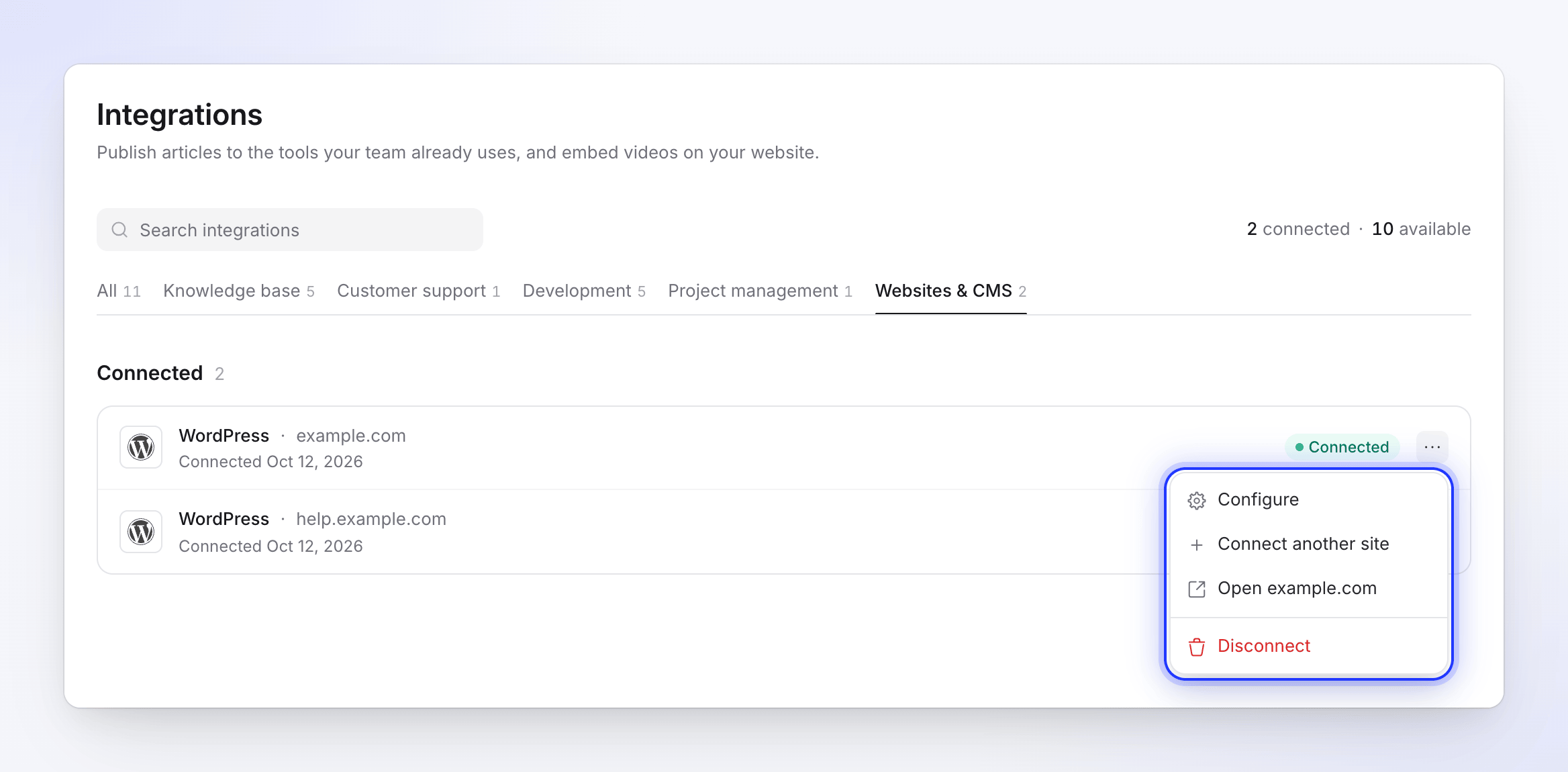Click the trash icon beside Disconnect
Viewport: 1568px width, 772px height.
click(x=1197, y=646)
